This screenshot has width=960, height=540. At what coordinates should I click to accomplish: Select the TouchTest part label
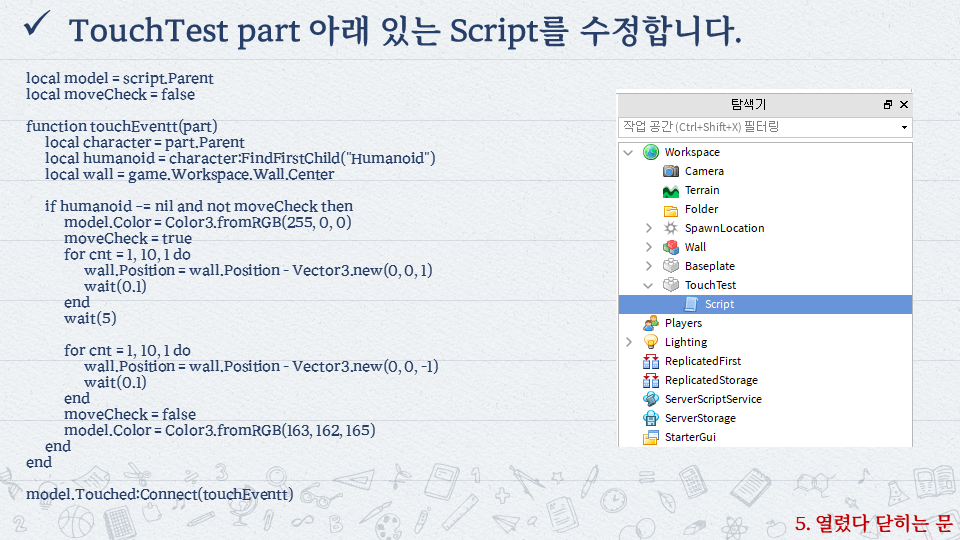coord(710,285)
